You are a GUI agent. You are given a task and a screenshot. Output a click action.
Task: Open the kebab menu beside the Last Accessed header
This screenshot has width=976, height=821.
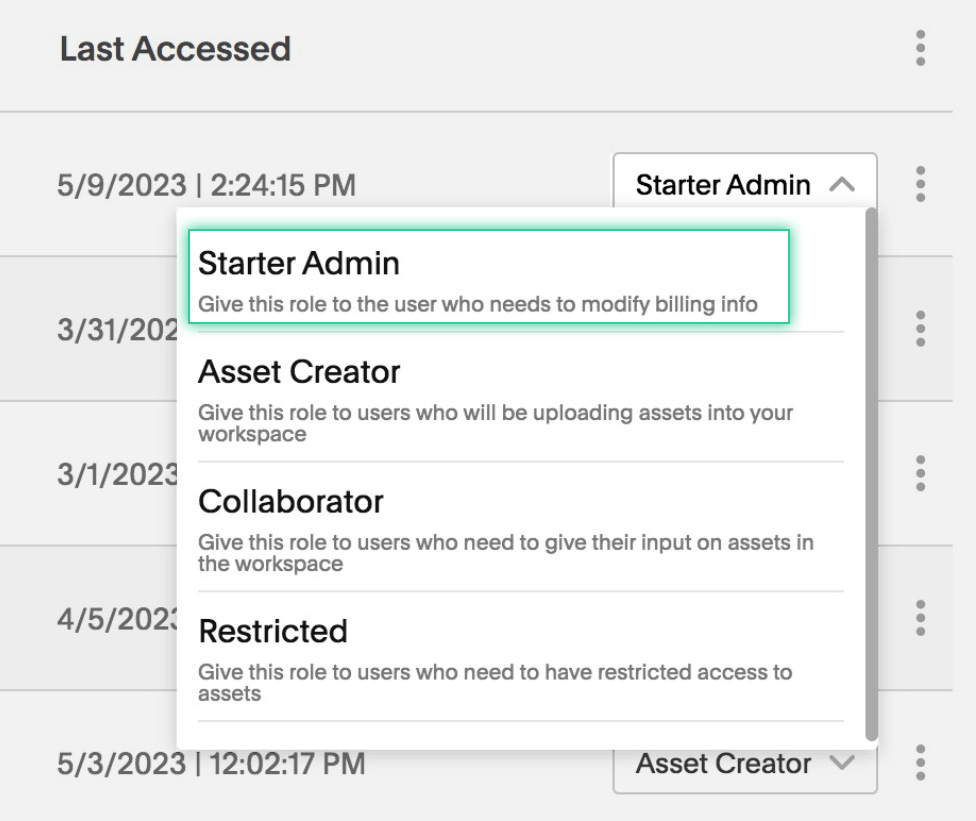click(x=921, y=48)
